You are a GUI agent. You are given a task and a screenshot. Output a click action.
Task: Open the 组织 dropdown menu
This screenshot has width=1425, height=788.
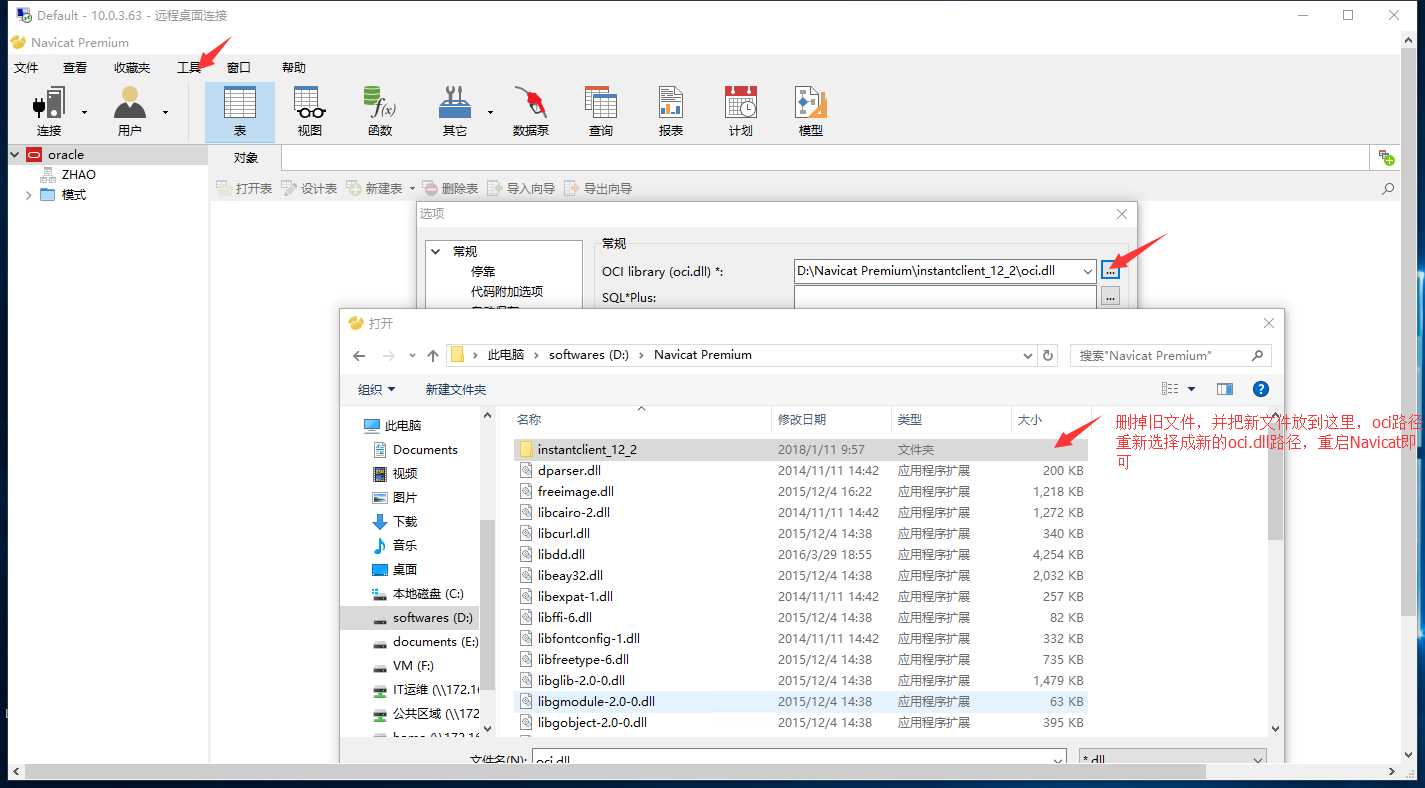click(x=377, y=389)
